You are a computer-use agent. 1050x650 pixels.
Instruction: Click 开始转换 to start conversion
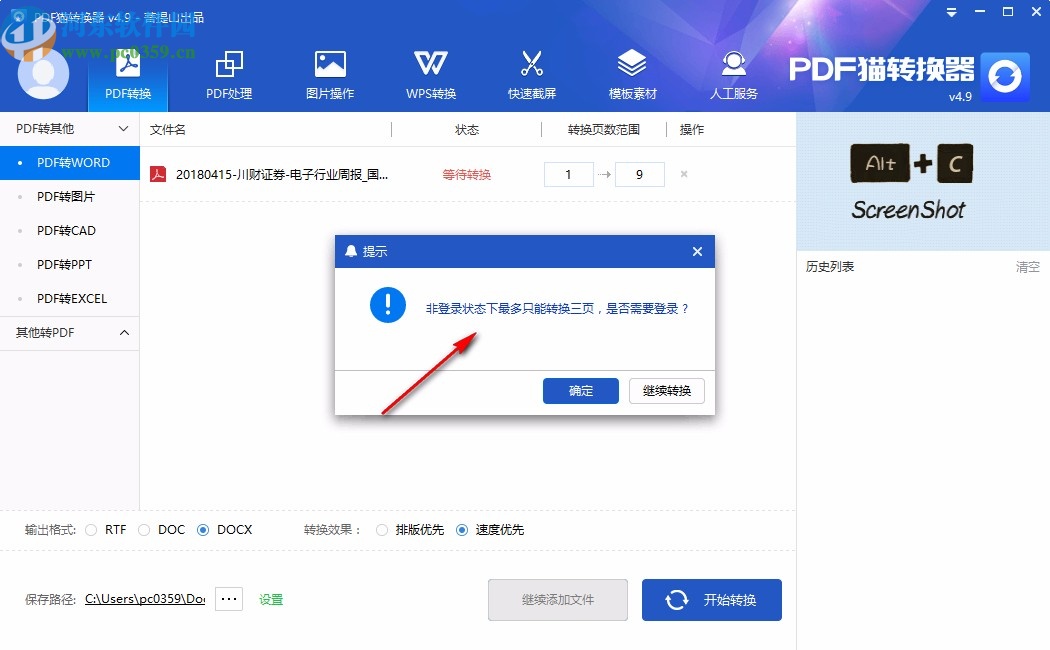pyautogui.click(x=712, y=598)
